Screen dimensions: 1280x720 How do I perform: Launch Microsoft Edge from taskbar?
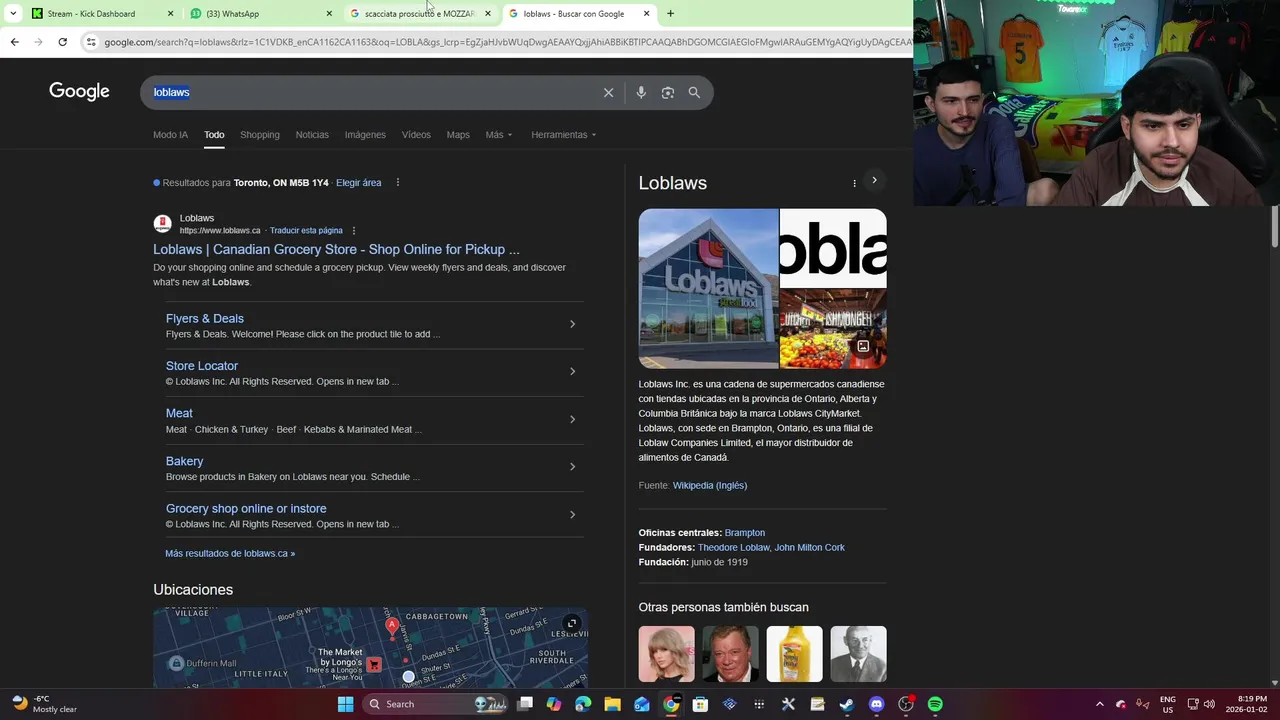click(583, 704)
